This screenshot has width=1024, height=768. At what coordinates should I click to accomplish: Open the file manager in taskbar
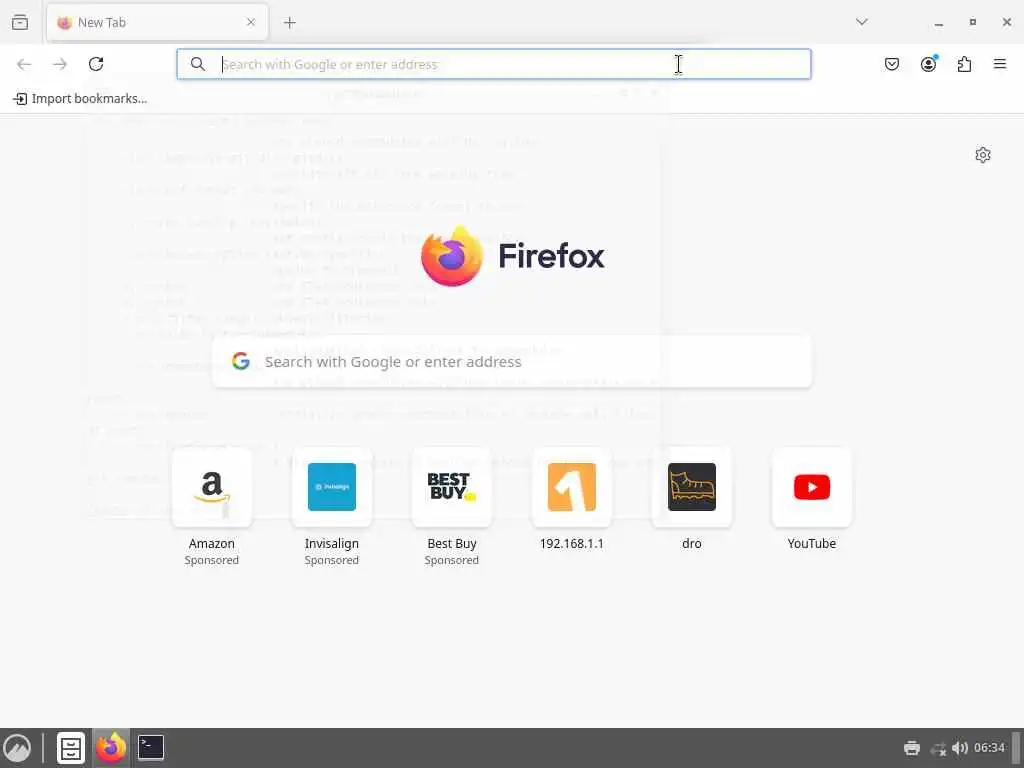pyautogui.click(x=71, y=748)
